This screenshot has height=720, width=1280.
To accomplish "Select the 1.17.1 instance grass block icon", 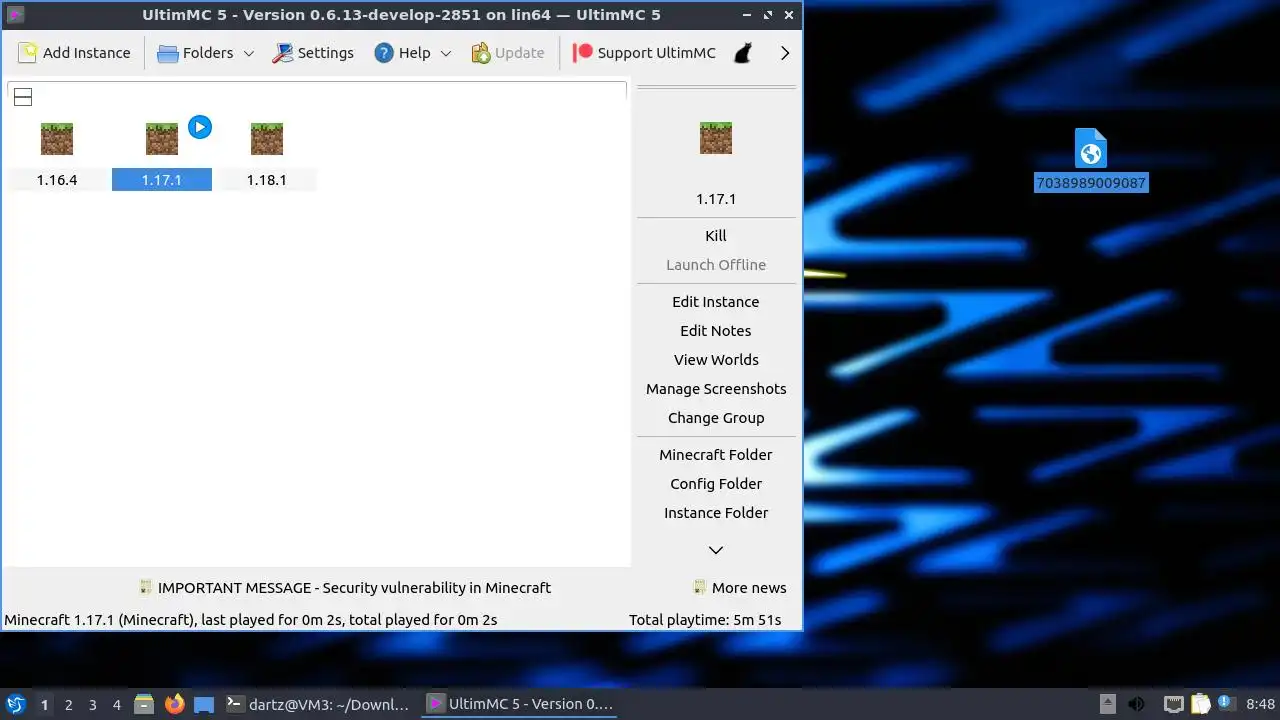I will coord(162,138).
